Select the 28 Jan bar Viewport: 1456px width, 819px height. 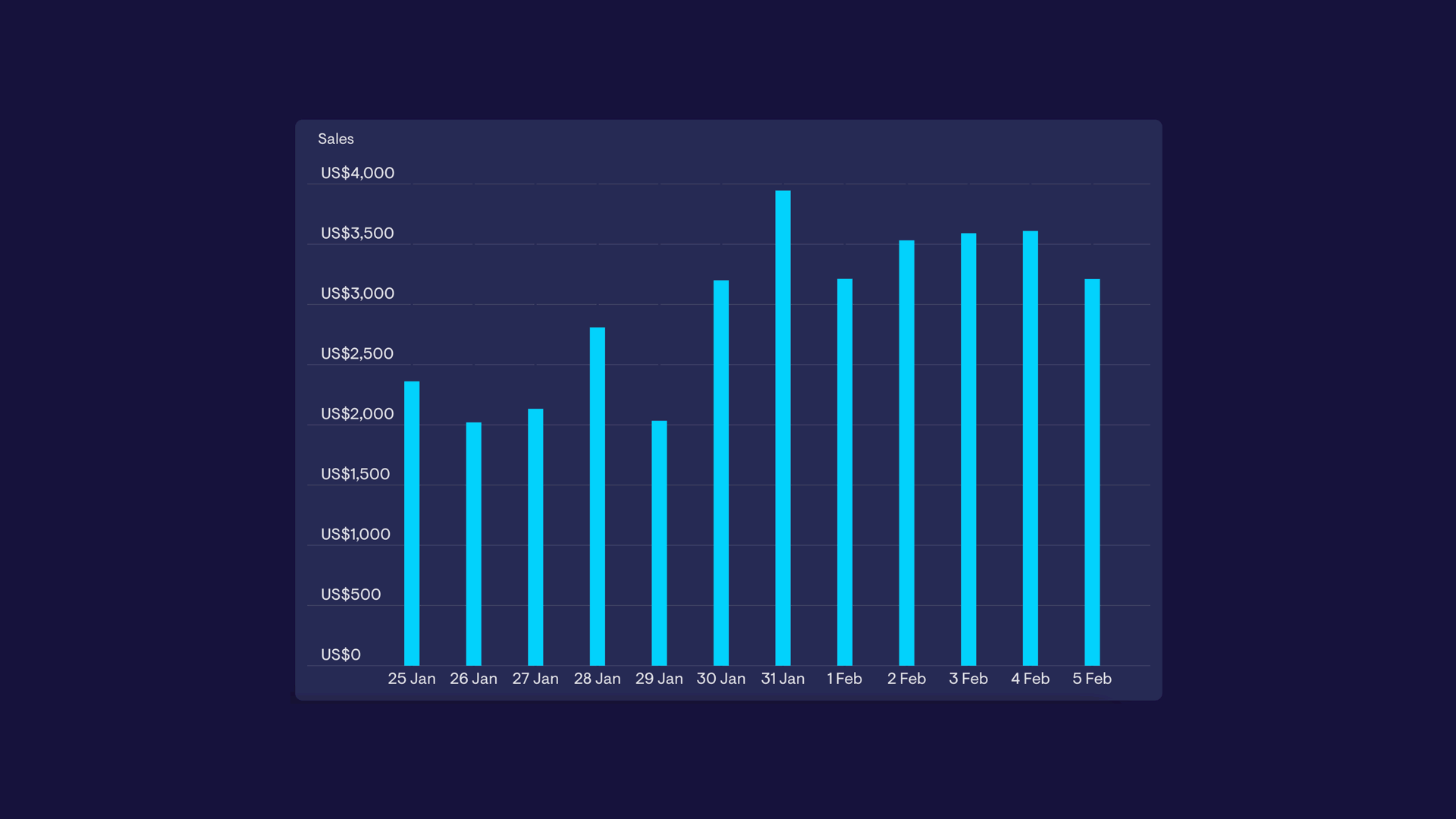pyautogui.click(x=598, y=497)
